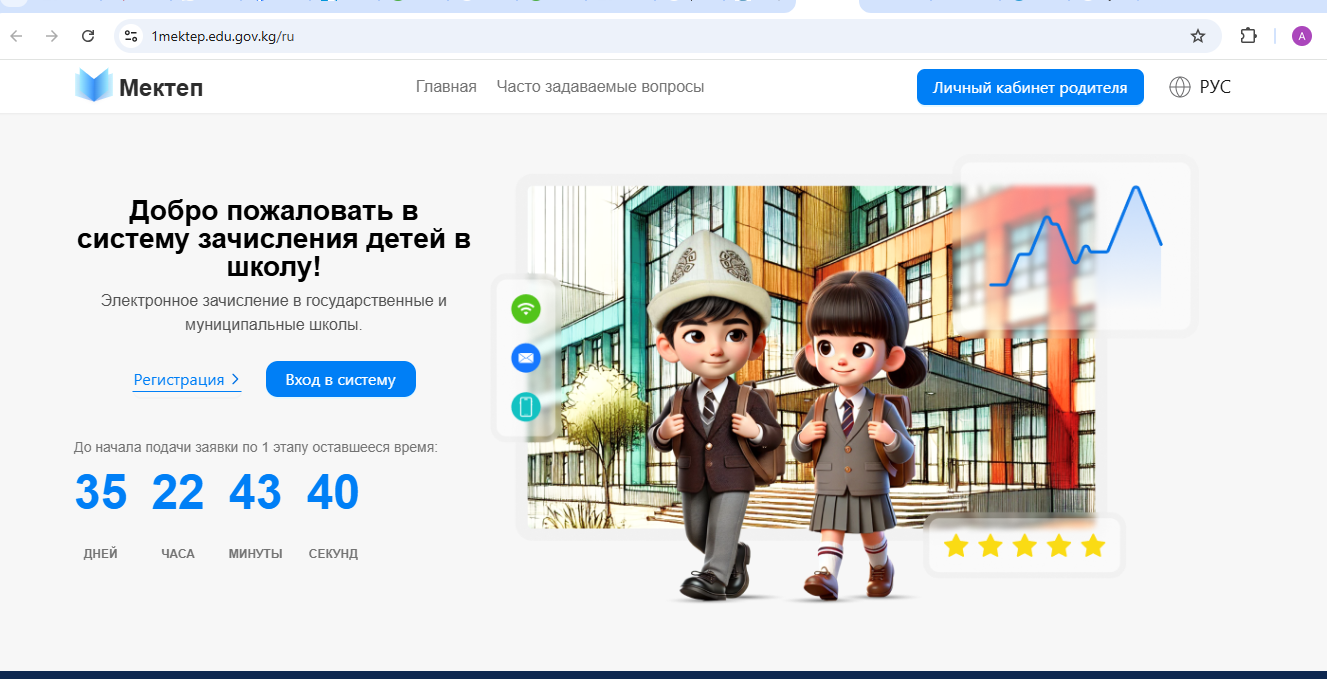Click the blue envelope mail icon
The height and width of the screenshot is (679, 1327).
pyautogui.click(x=525, y=357)
